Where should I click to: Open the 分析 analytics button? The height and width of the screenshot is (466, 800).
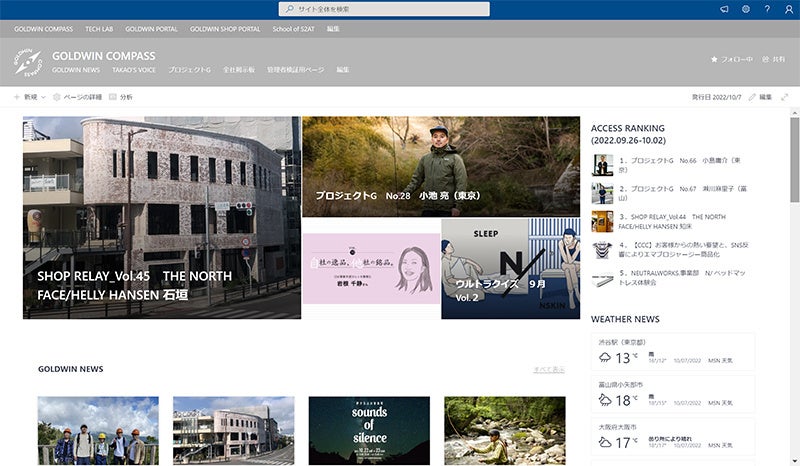click(x=121, y=97)
